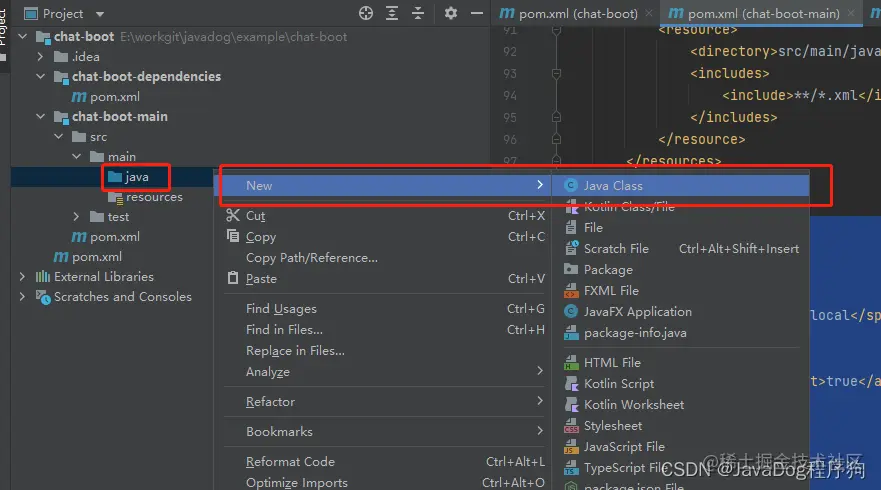Switch to pom.xml (chat-boot) tab
The width and height of the screenshot is (881, 490).
tap(578, 13)
